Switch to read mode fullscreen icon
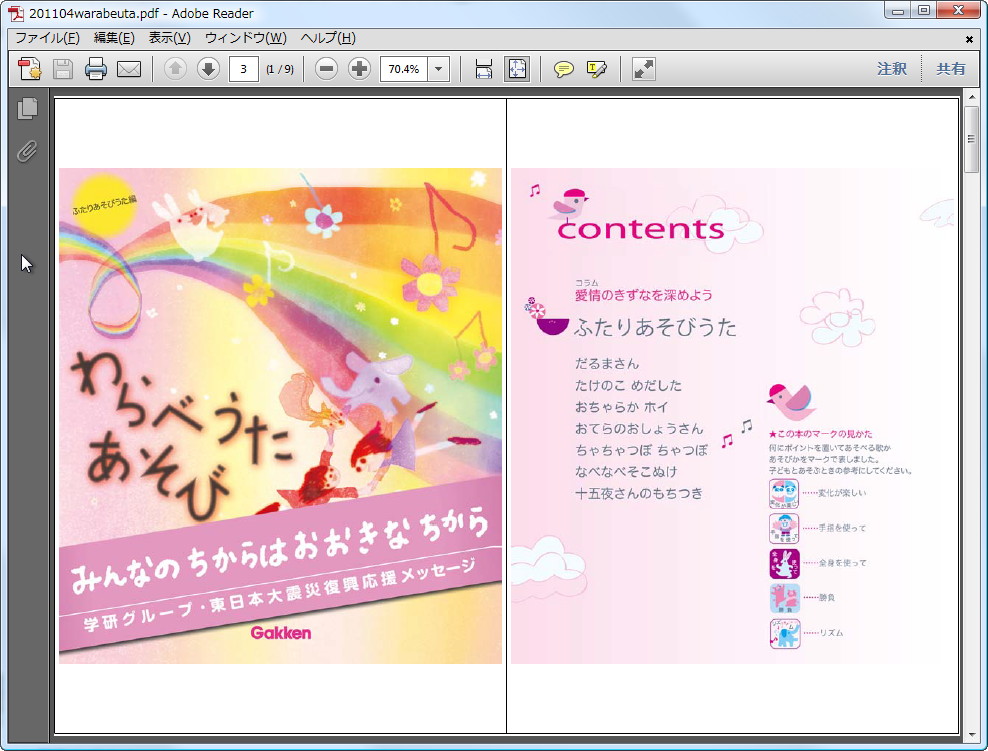This screenshot has height=751, width=988. click(644, 69)
